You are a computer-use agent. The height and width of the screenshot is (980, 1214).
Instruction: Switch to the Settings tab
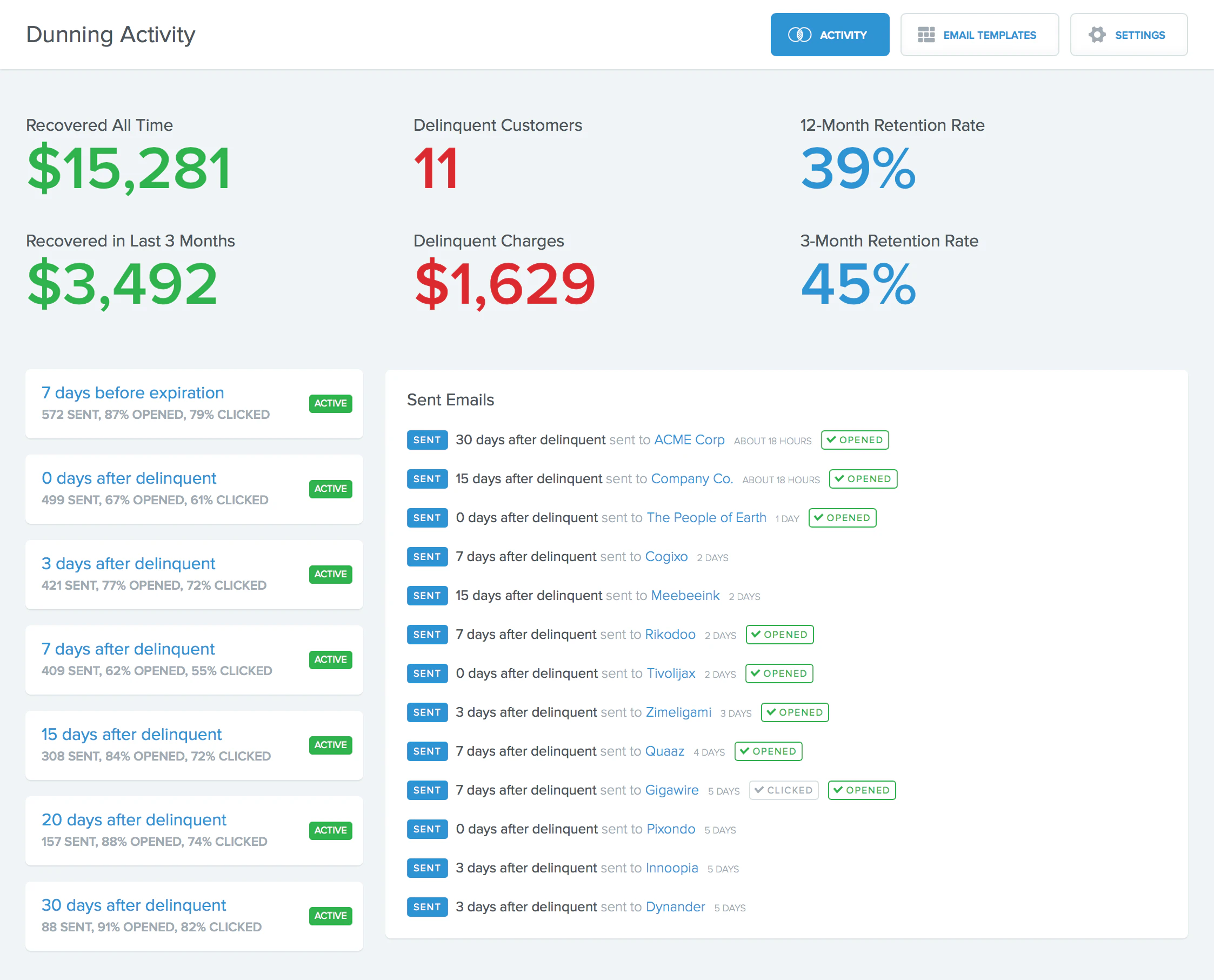pos(1128,35)
